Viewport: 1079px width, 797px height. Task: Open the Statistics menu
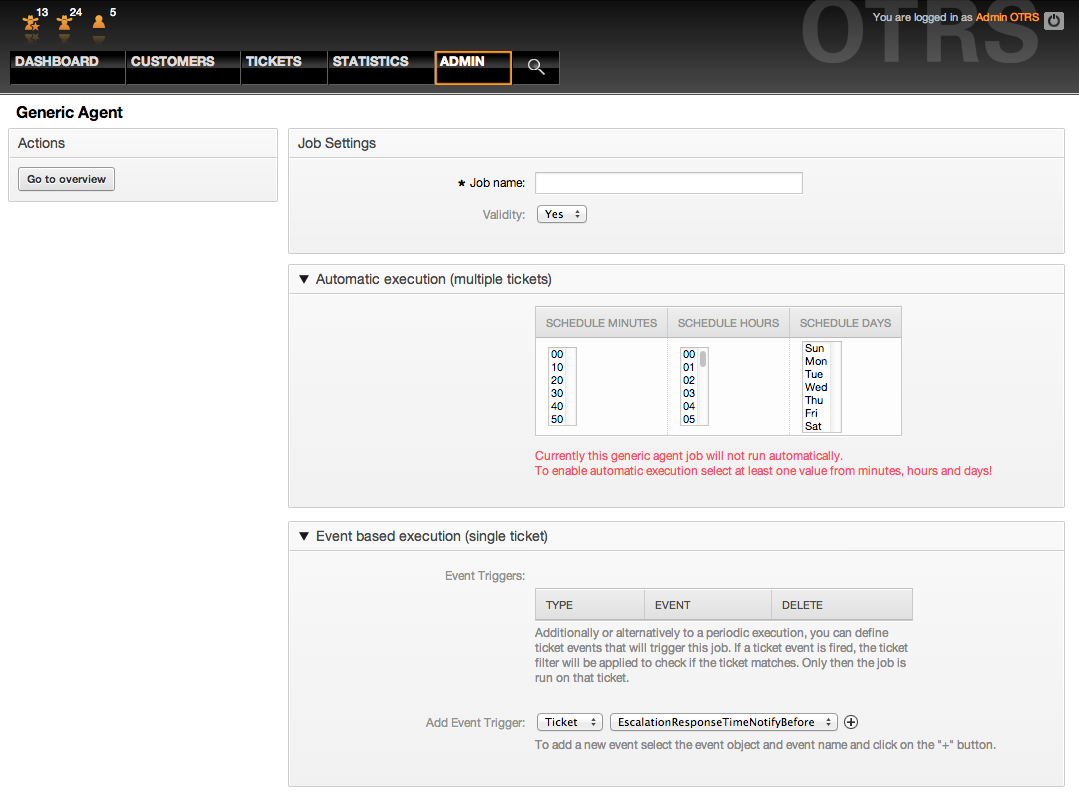coord(370,62)
